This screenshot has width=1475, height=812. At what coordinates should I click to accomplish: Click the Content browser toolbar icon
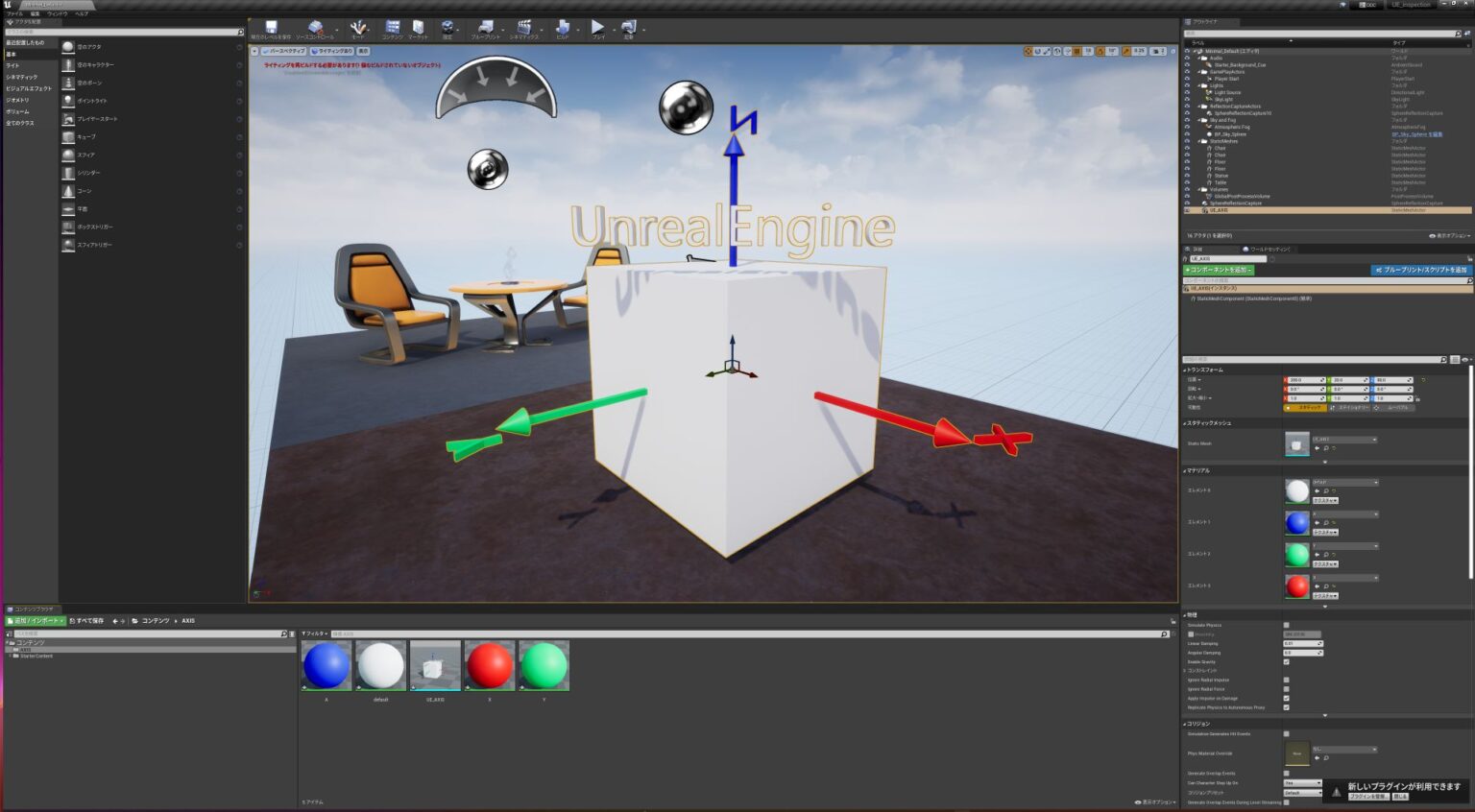point(393,29)
